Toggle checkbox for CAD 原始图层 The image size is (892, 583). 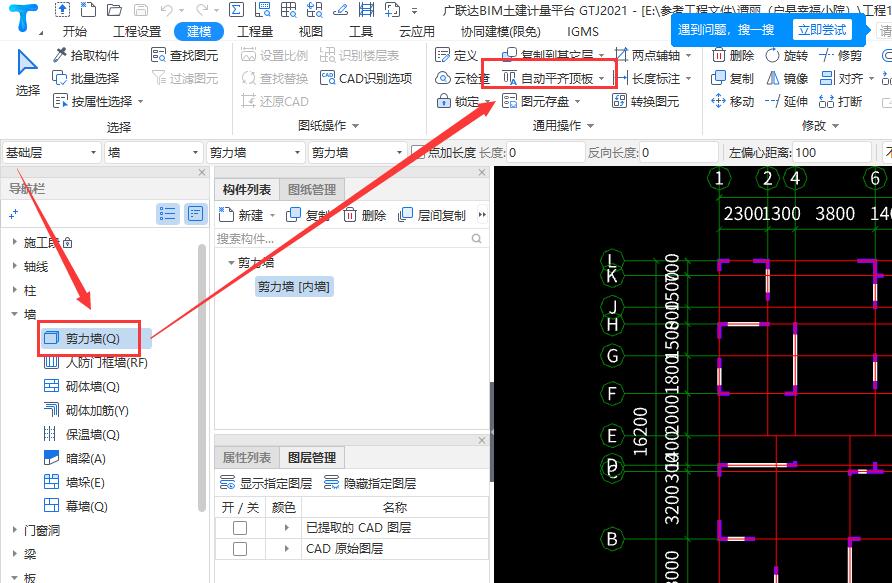point(240,549)
